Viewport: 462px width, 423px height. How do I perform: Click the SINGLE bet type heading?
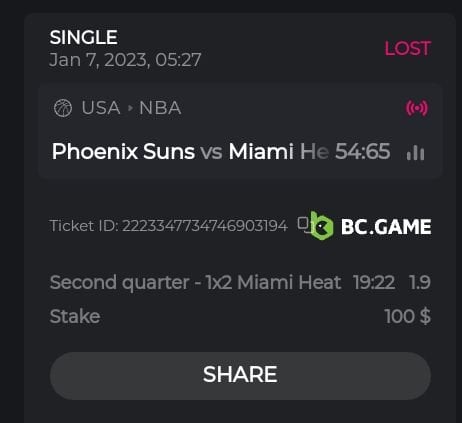[84, 37]
